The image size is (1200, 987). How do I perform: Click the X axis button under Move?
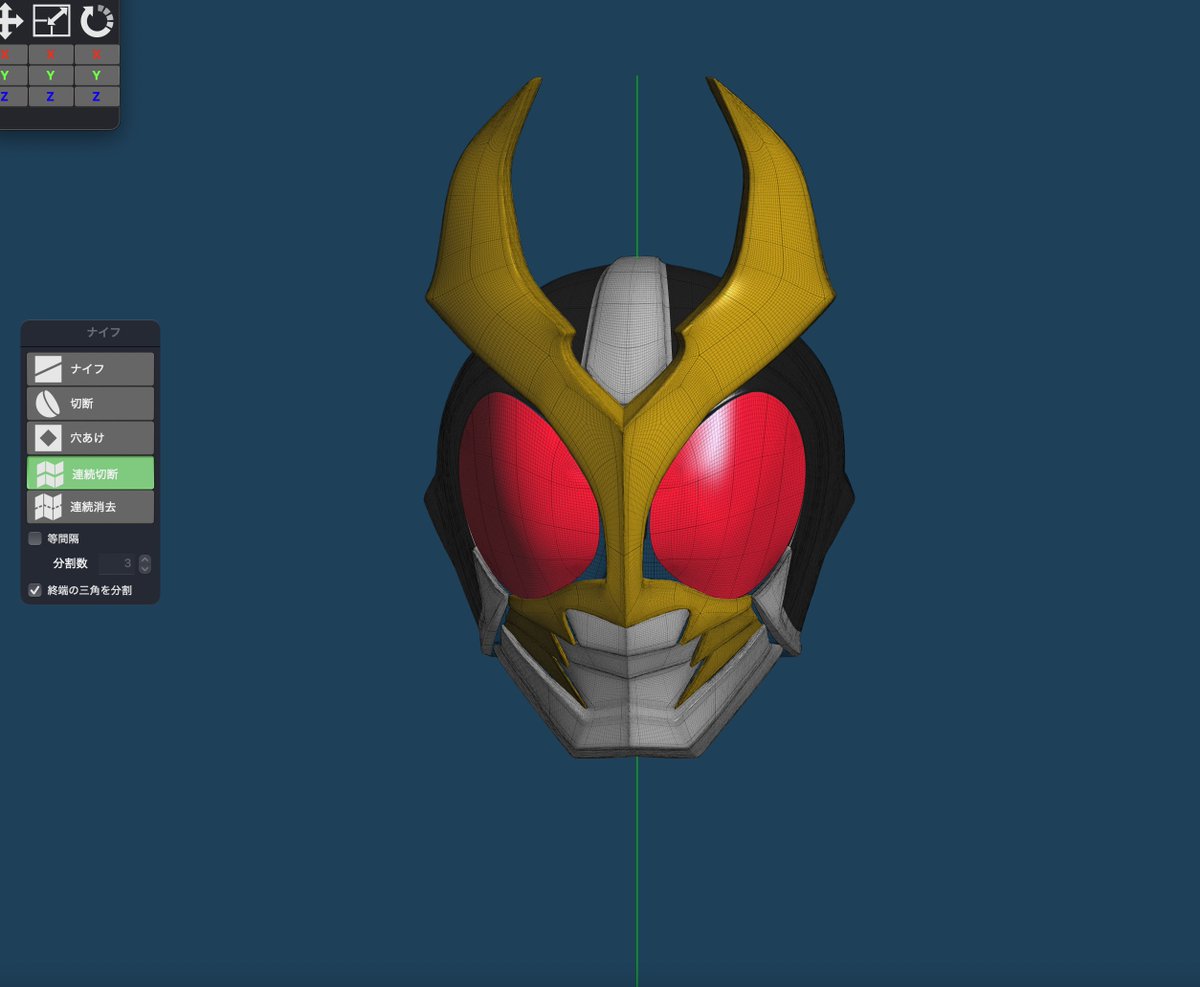tap(12, 54)
